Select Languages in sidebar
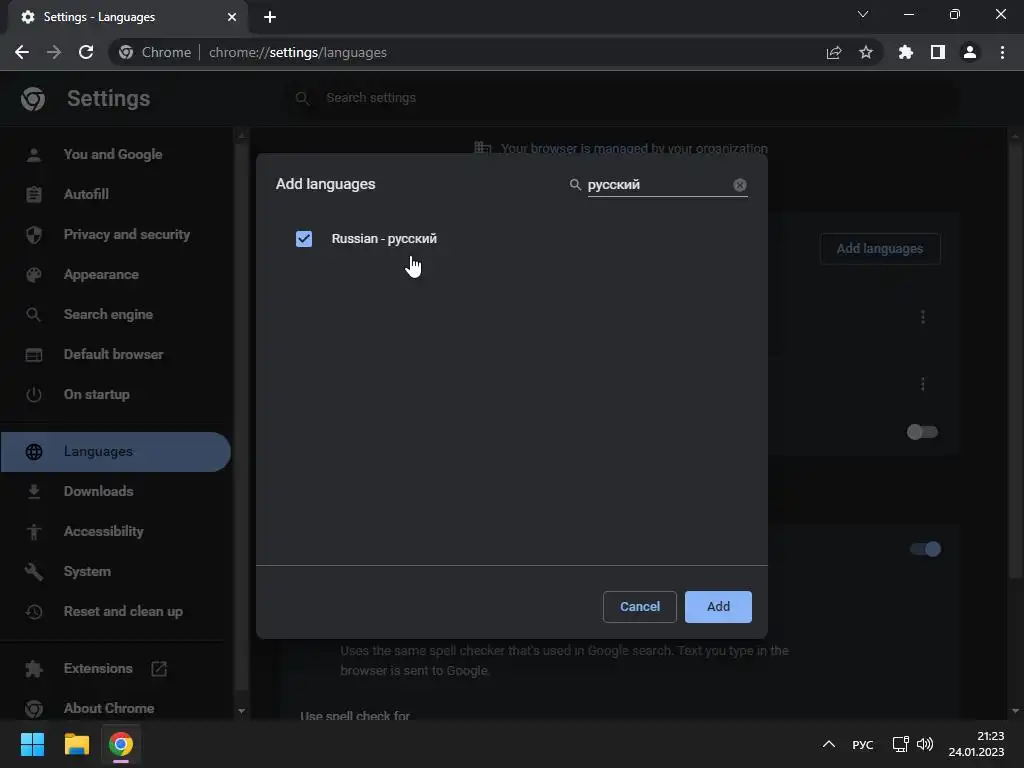Image resolution: width=1024 pixels, height=768 pixels. point(116,452)
